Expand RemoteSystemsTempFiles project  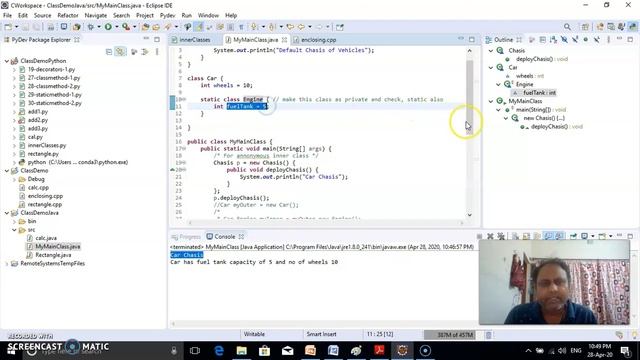click(7, 264)
